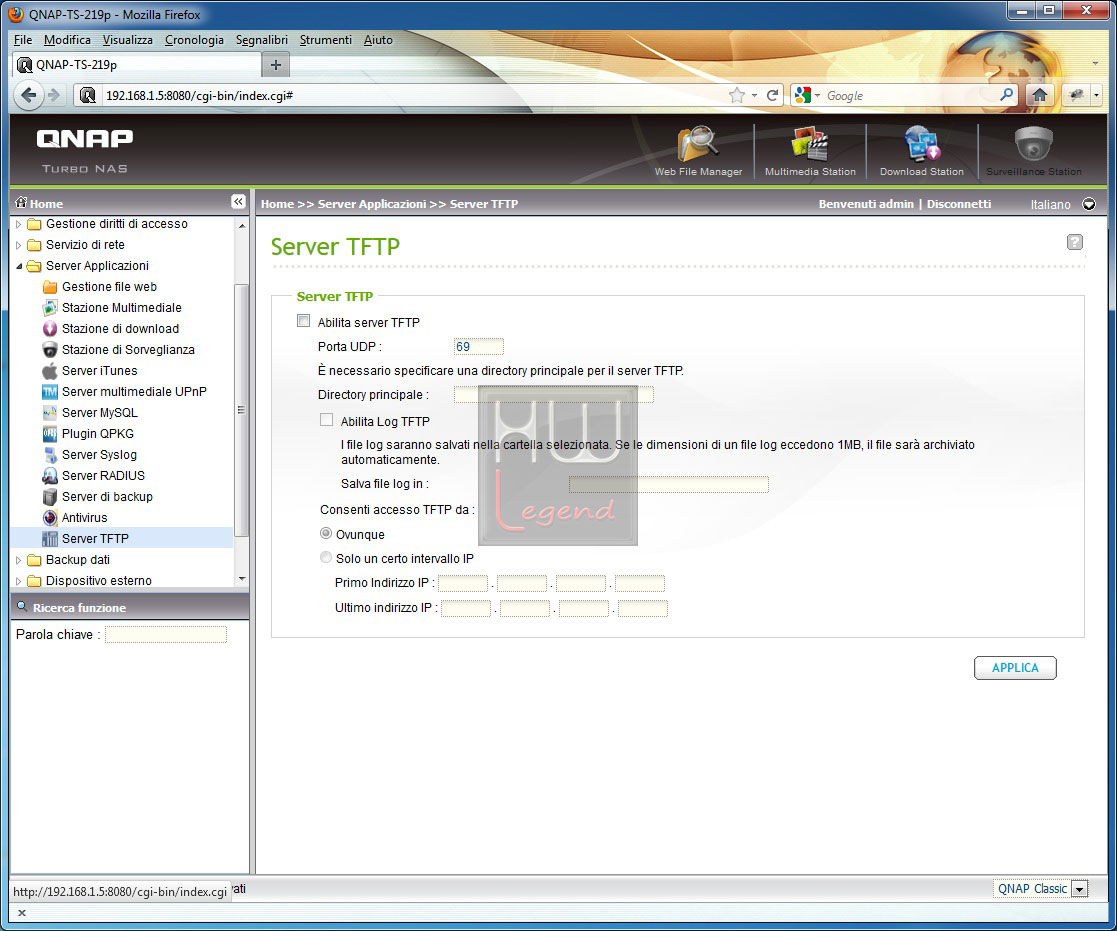Image resolution: width=1117 pixels, height=931 pixels.
Task: Click the Salva file log in field
Action: tap(669, 484)
